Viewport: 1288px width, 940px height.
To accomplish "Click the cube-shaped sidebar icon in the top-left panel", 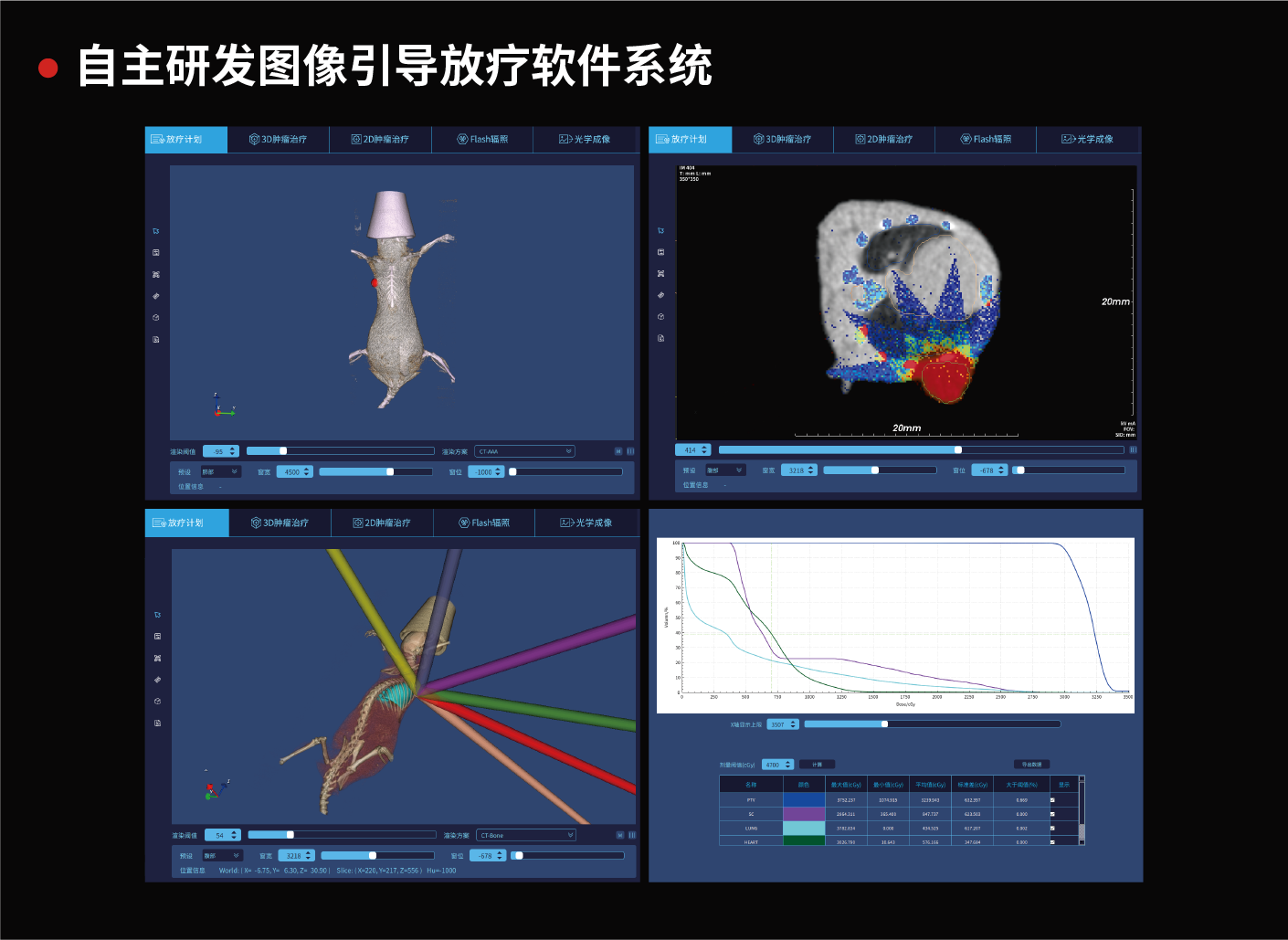I will tap(156, 318).
